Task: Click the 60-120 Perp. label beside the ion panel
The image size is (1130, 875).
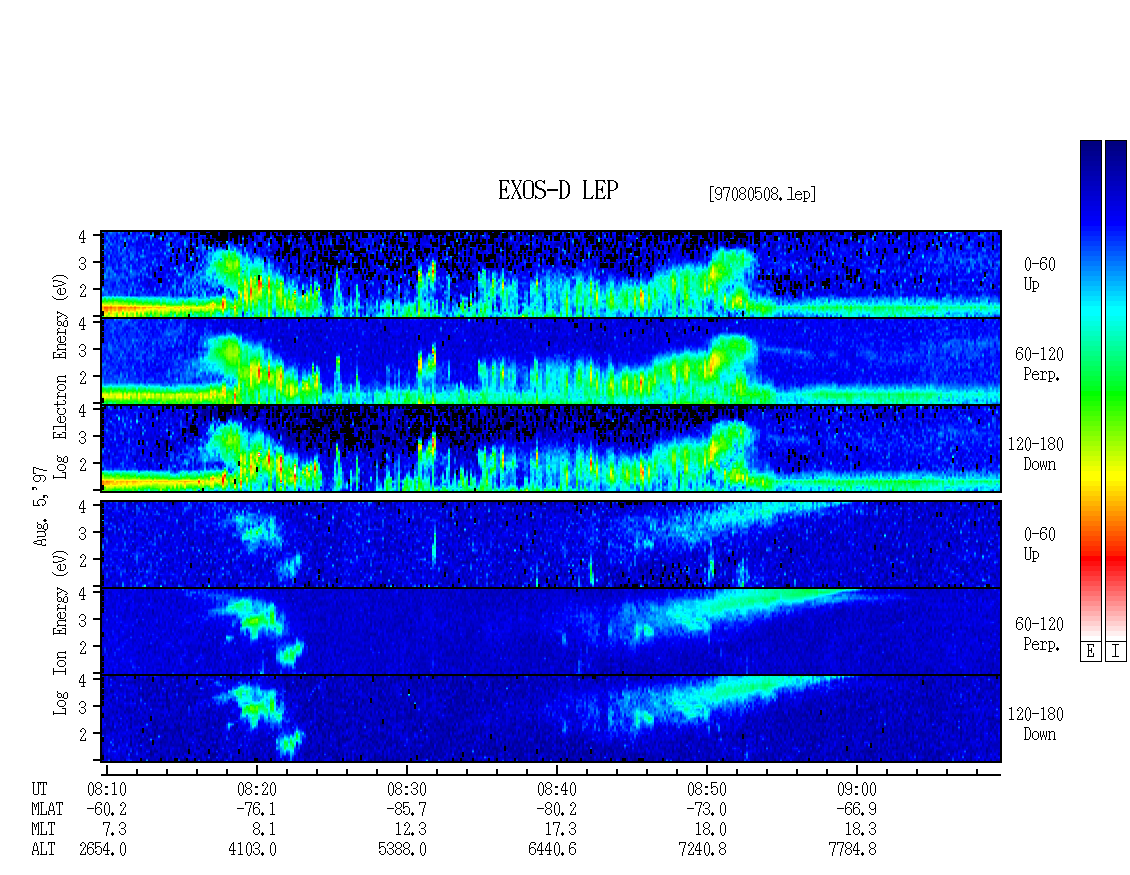Action: [1039, 634]
